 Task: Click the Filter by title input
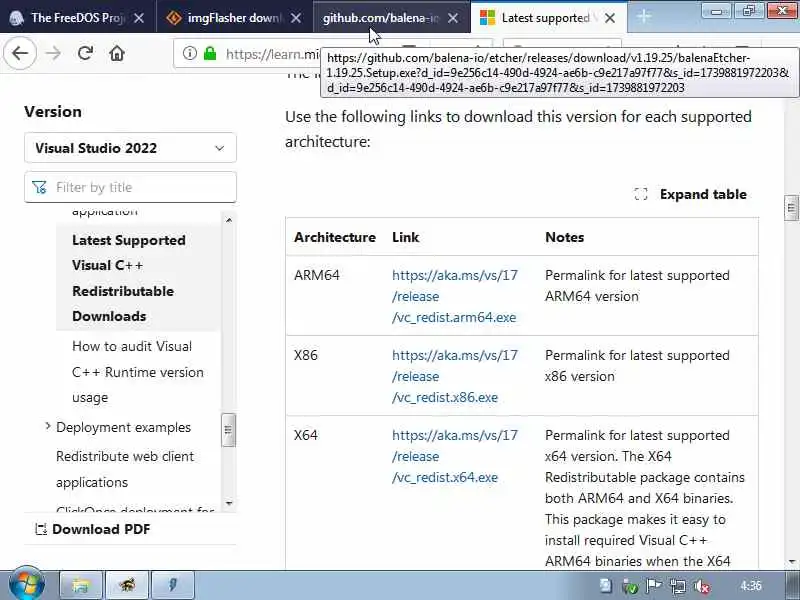pos(130,187)
